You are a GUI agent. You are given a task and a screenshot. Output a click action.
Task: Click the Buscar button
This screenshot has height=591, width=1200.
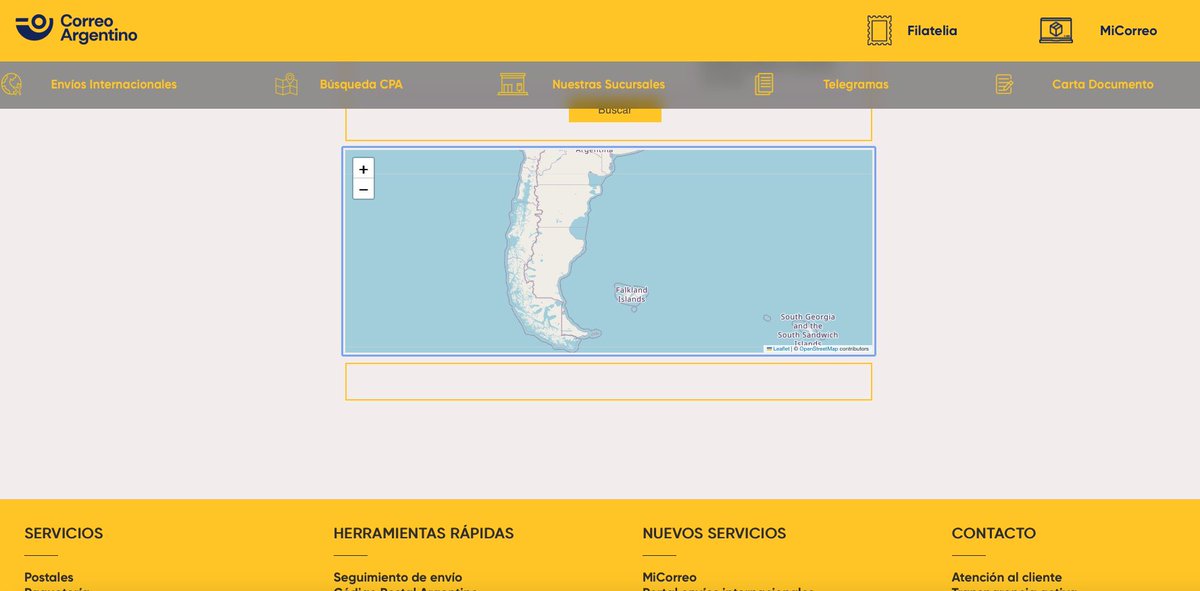[x=615, y=112]
